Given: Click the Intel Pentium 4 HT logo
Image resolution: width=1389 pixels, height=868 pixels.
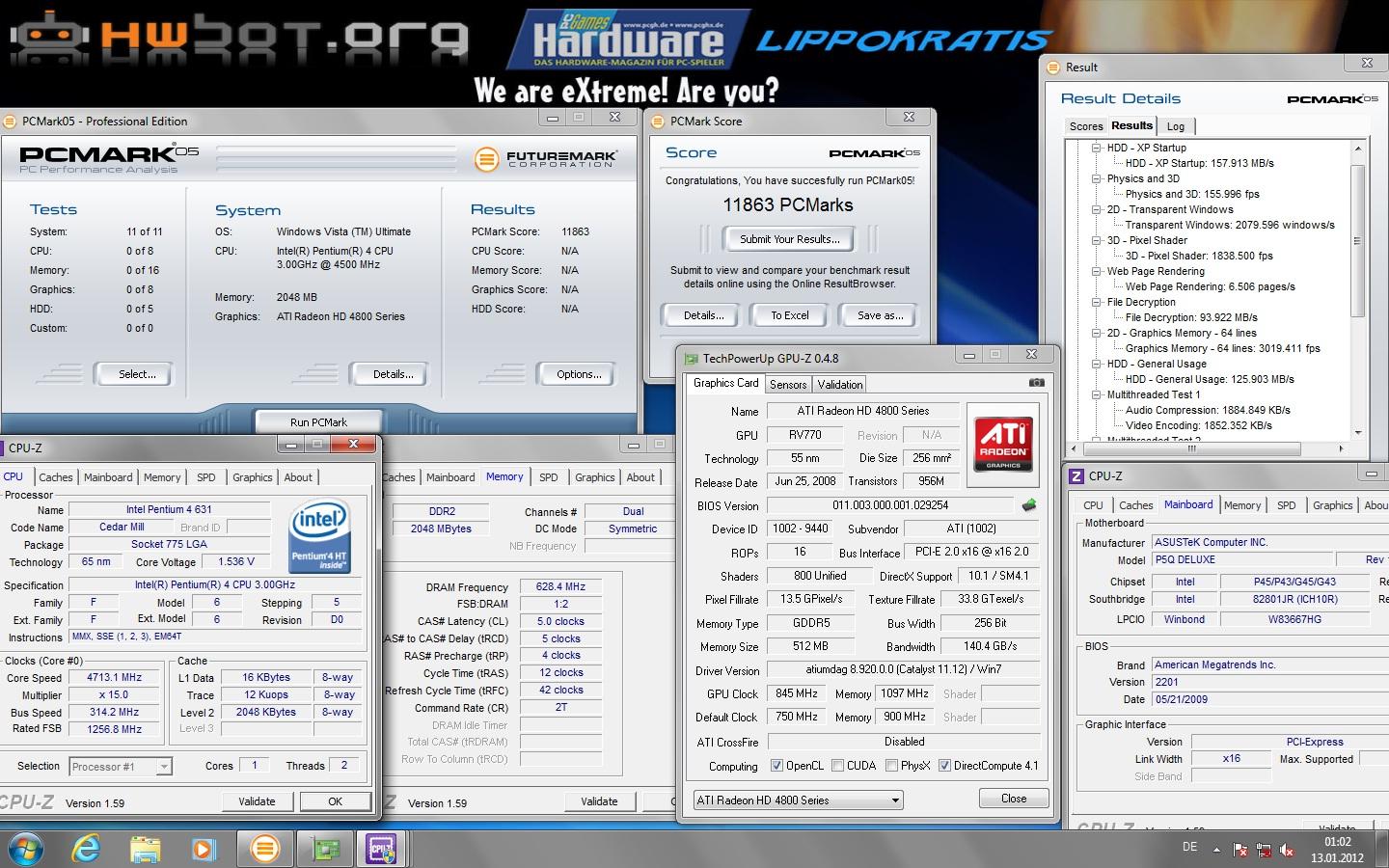Looking at the screenshot, I should point(319,536).
